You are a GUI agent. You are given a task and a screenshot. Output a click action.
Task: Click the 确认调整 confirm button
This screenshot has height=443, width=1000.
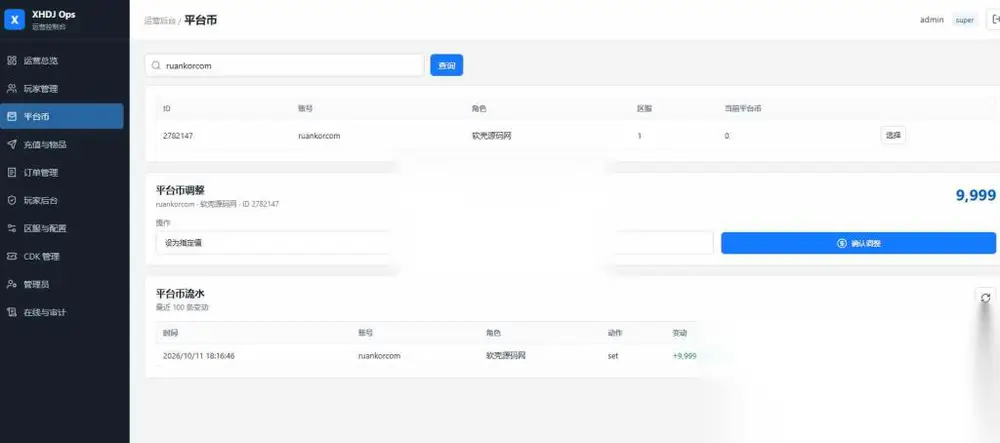858,243
